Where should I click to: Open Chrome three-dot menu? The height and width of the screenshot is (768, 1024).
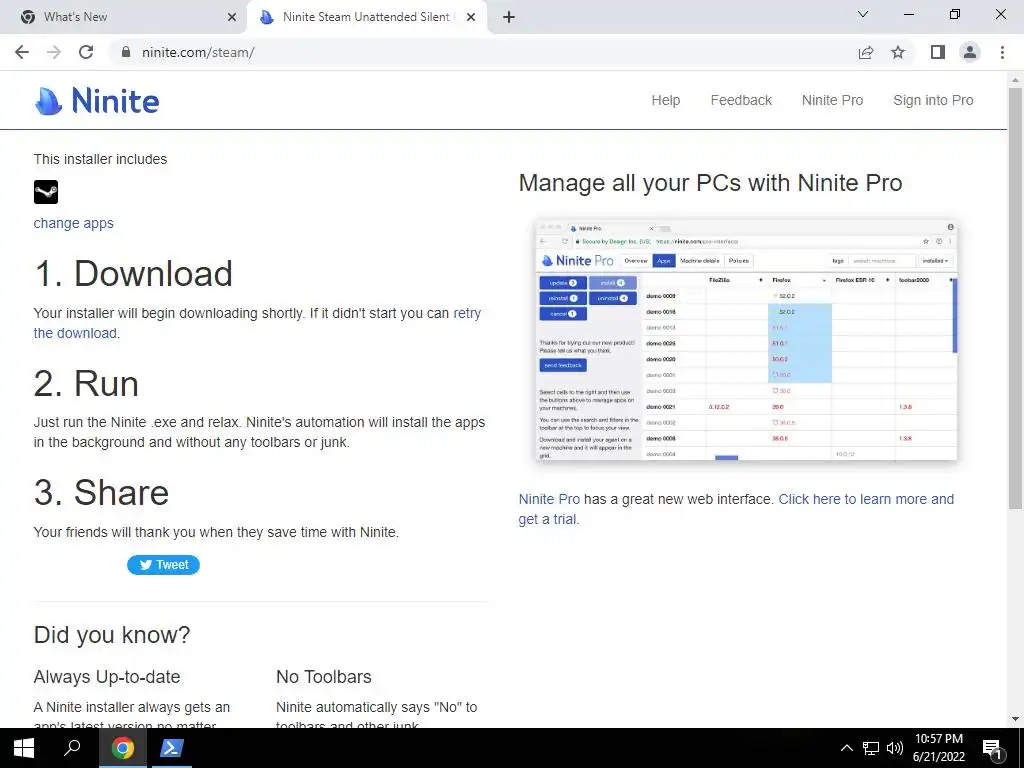point(1002,52)
